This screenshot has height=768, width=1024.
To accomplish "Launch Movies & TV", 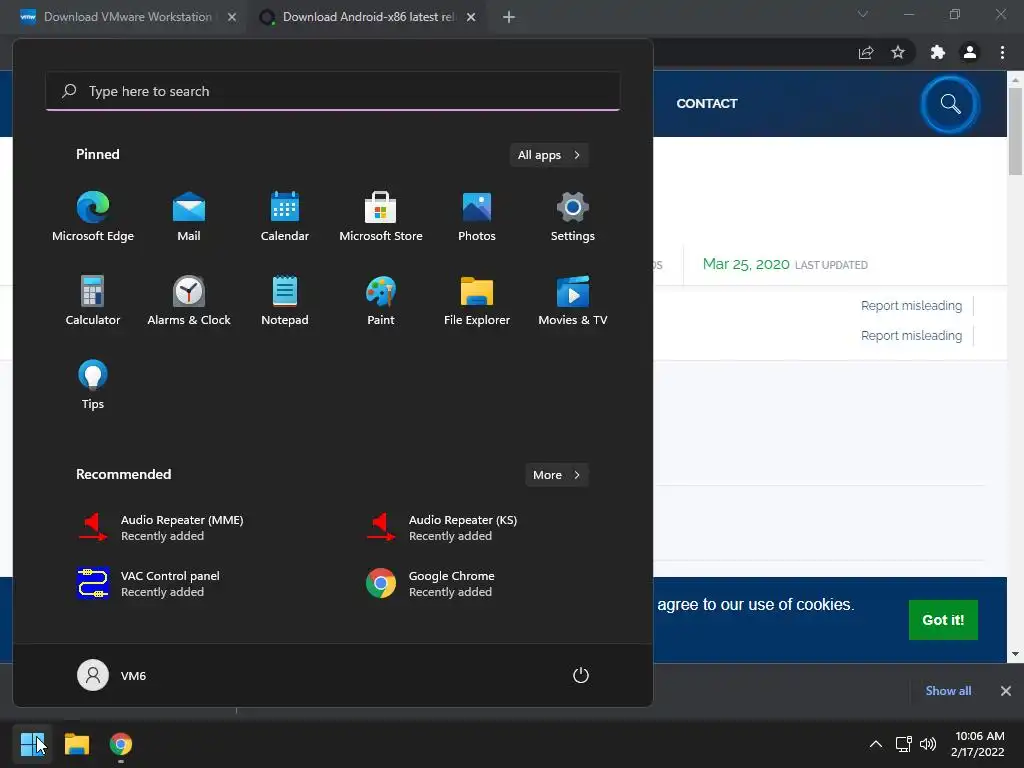I will (573, 301).
